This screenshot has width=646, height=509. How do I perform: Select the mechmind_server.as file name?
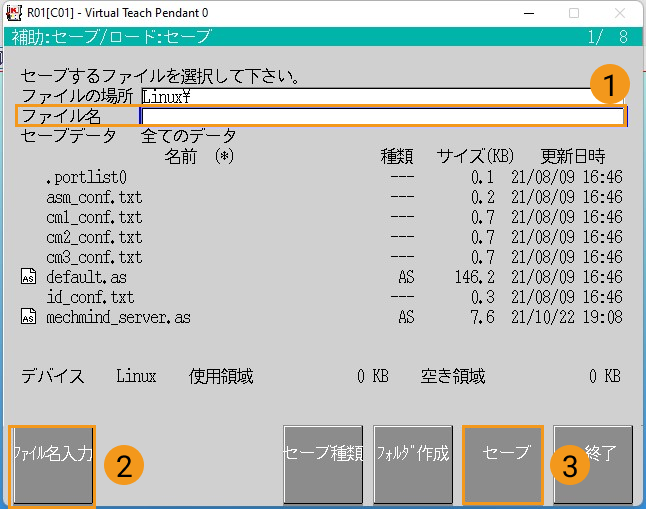tap(118, 317)
